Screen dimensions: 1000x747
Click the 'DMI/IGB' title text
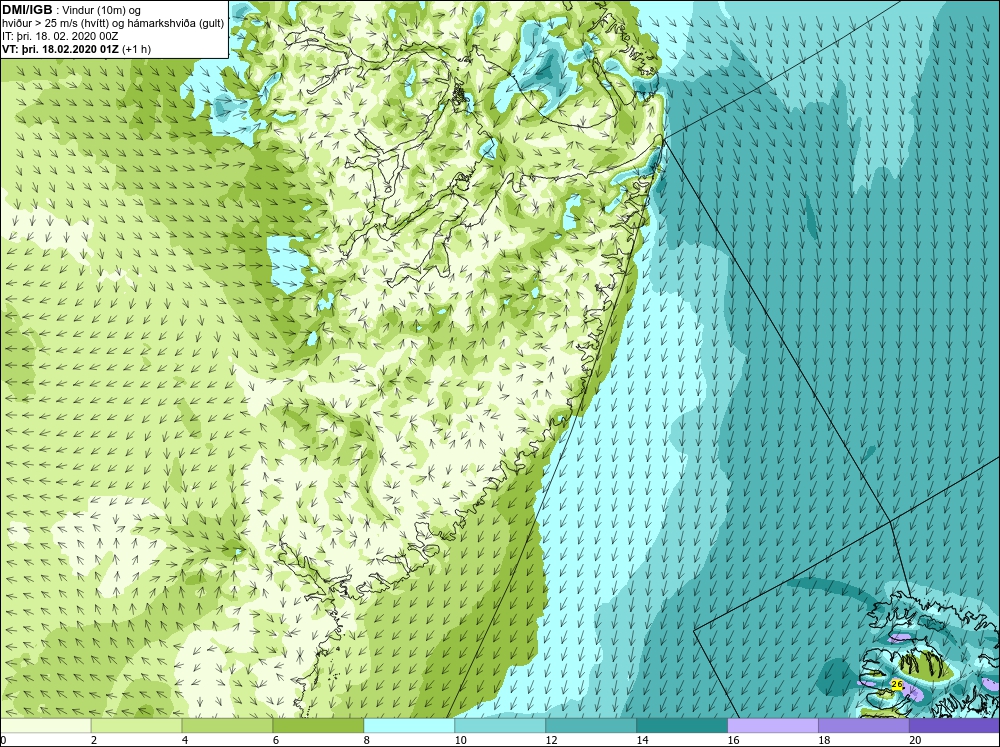[27, 10]
